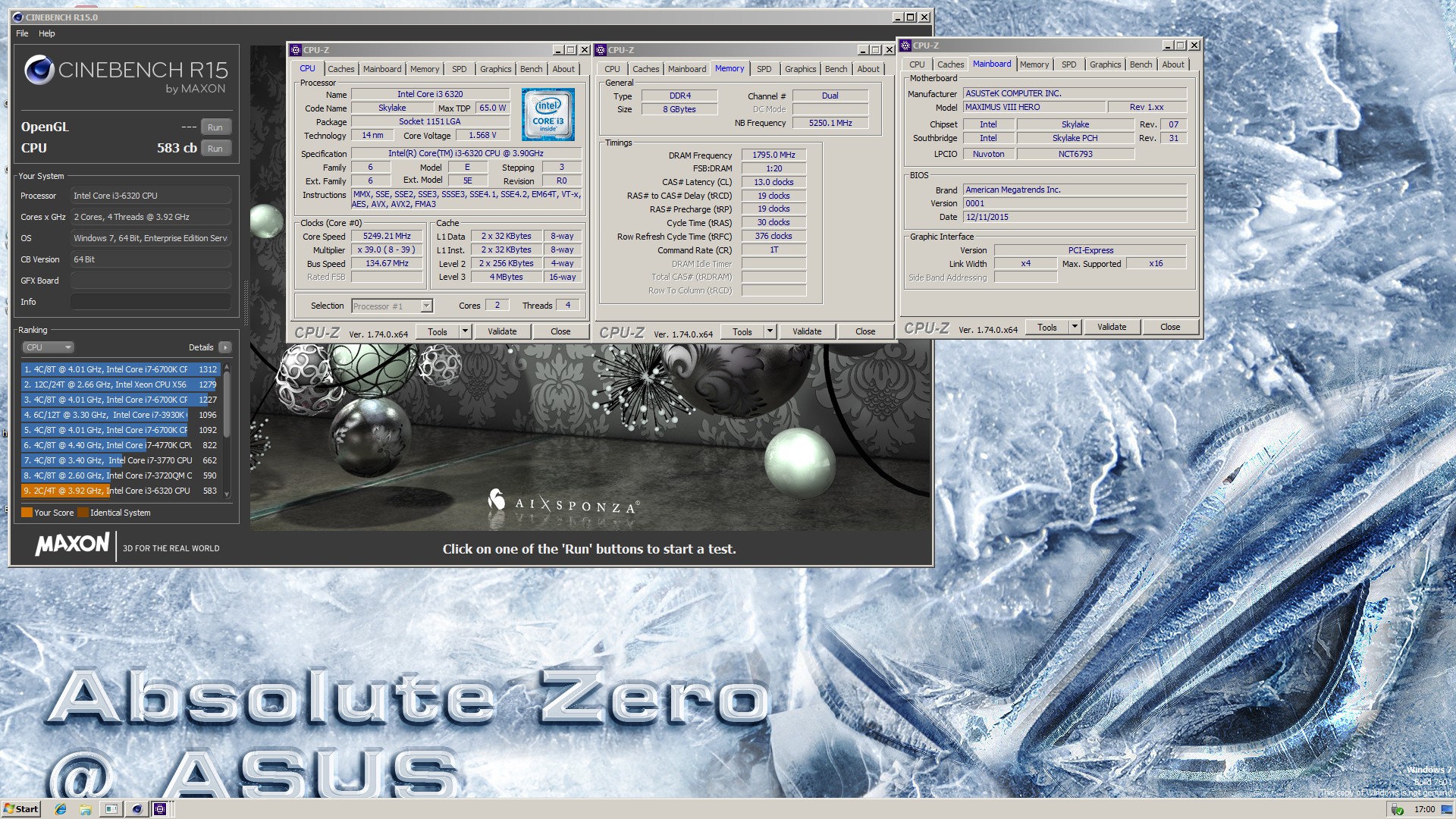Screen dimensions: 1456x819
Task: Switch to Bench tab in first CPU-Z window
Action: coord(532,69)
